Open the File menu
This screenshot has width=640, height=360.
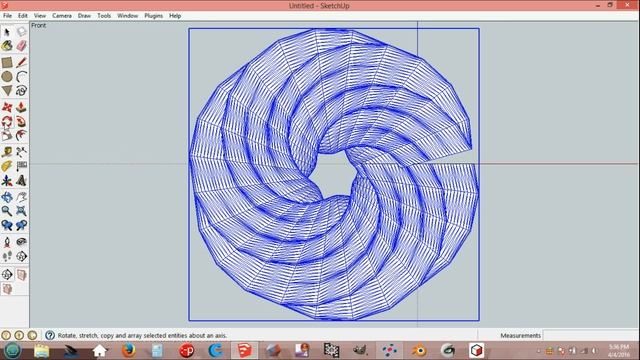click(x=7, y=16)
